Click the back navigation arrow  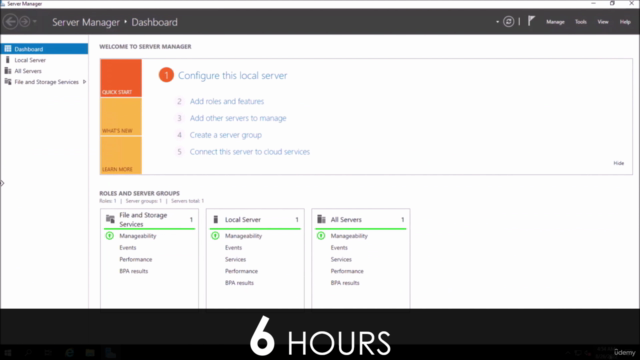[11, 22]
